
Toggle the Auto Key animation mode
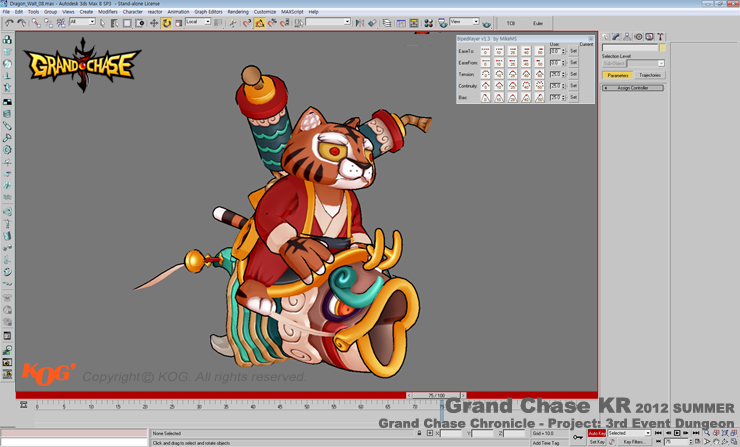click(596, 433)
